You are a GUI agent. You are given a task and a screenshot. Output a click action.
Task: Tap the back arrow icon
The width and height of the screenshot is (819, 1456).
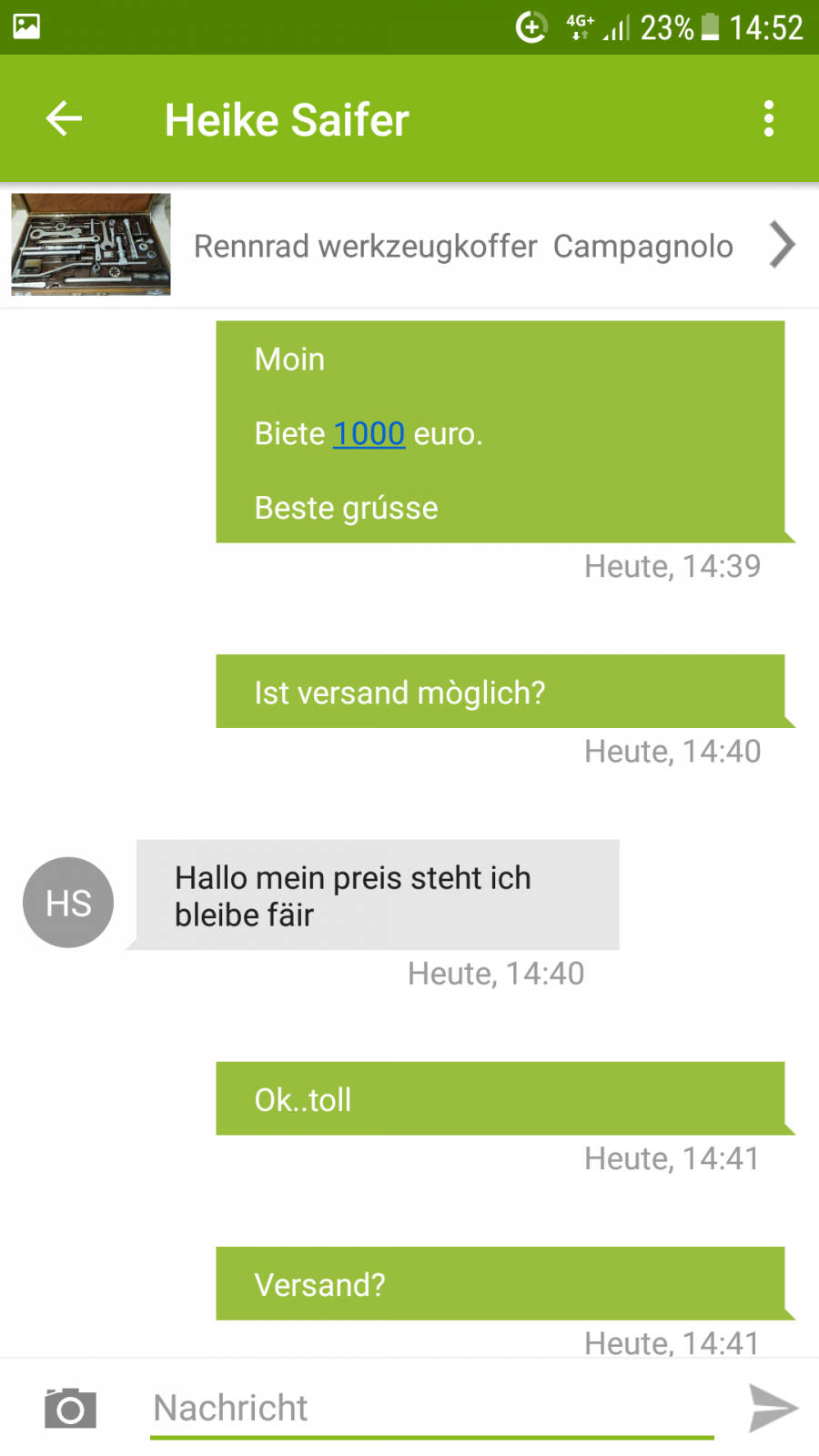point(64,119)
